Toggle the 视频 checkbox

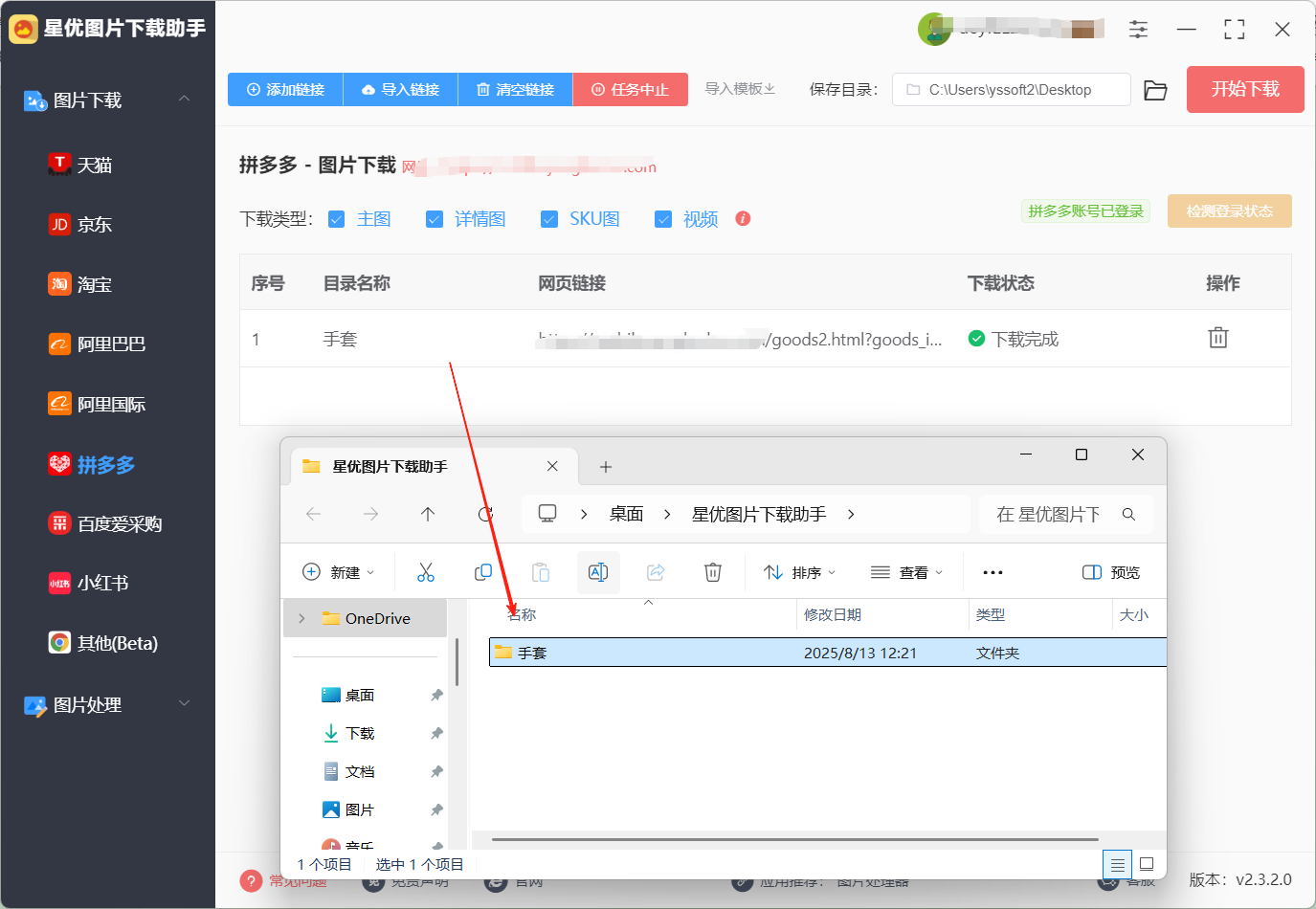(x=663, y=219)
